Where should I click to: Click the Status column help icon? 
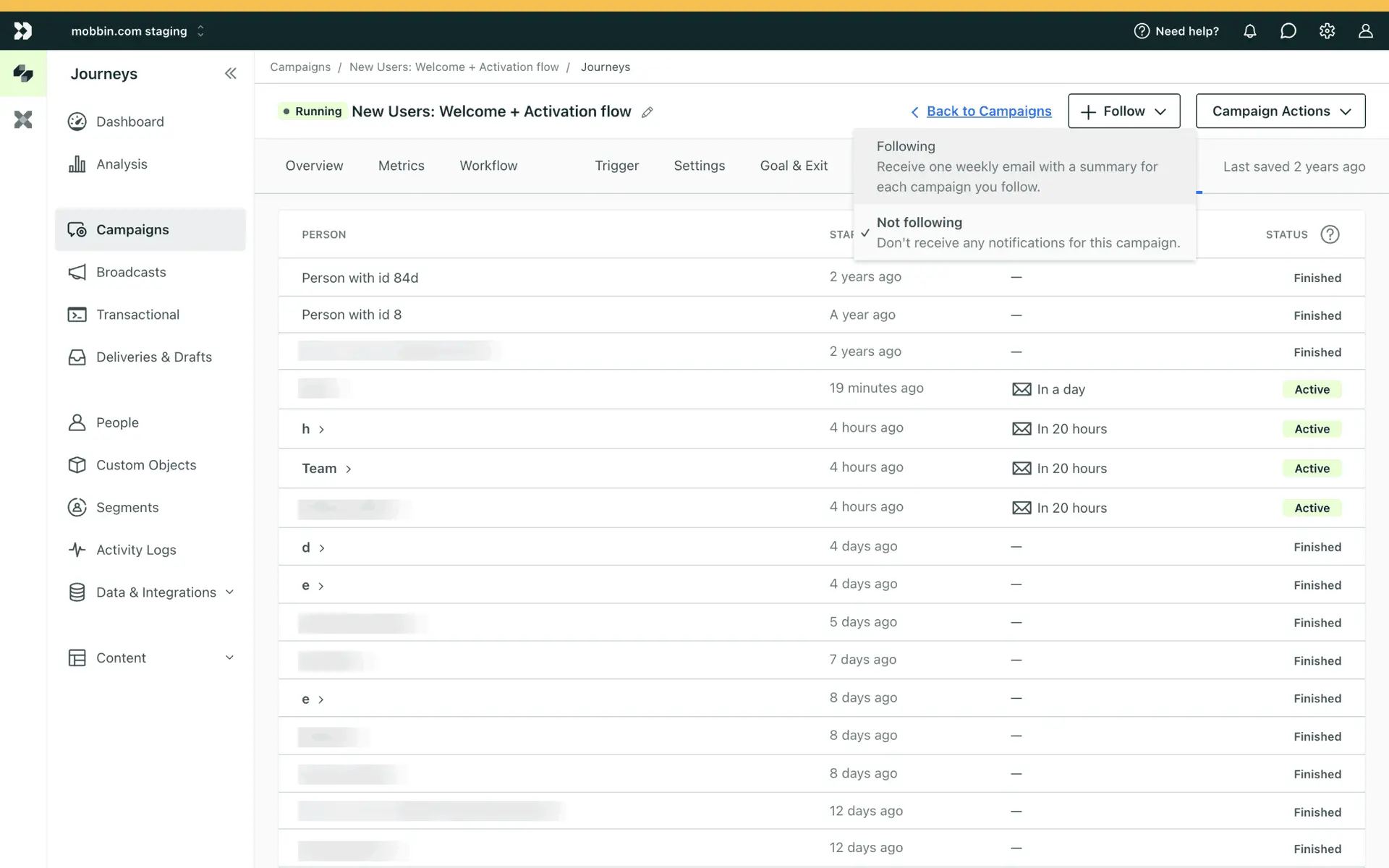pyautogui.click(x=1330, y=234)
